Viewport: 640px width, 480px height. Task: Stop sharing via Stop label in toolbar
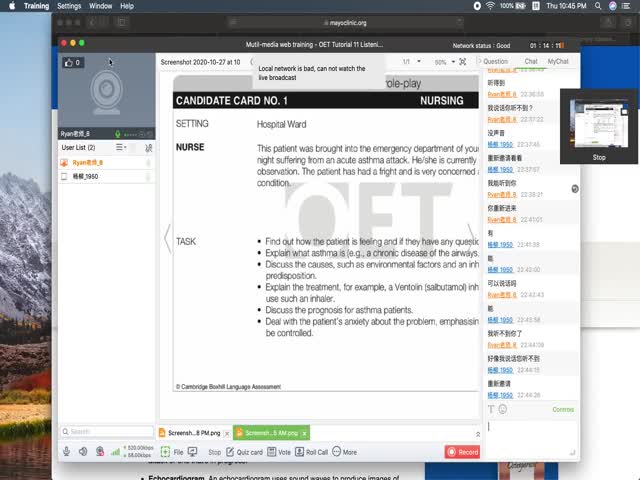click(x=214, y=452)
